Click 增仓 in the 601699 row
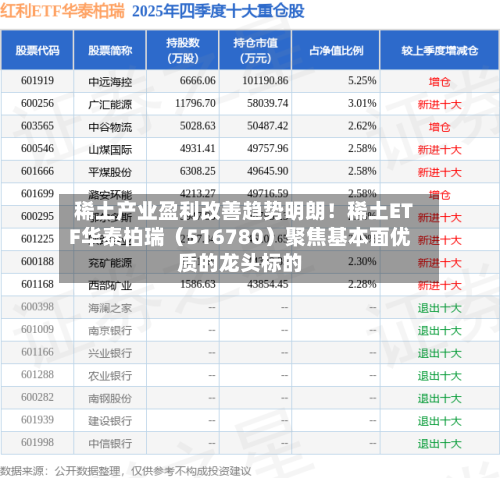Image resolution: width=500 pixels, height=478 pixels. 439,195
